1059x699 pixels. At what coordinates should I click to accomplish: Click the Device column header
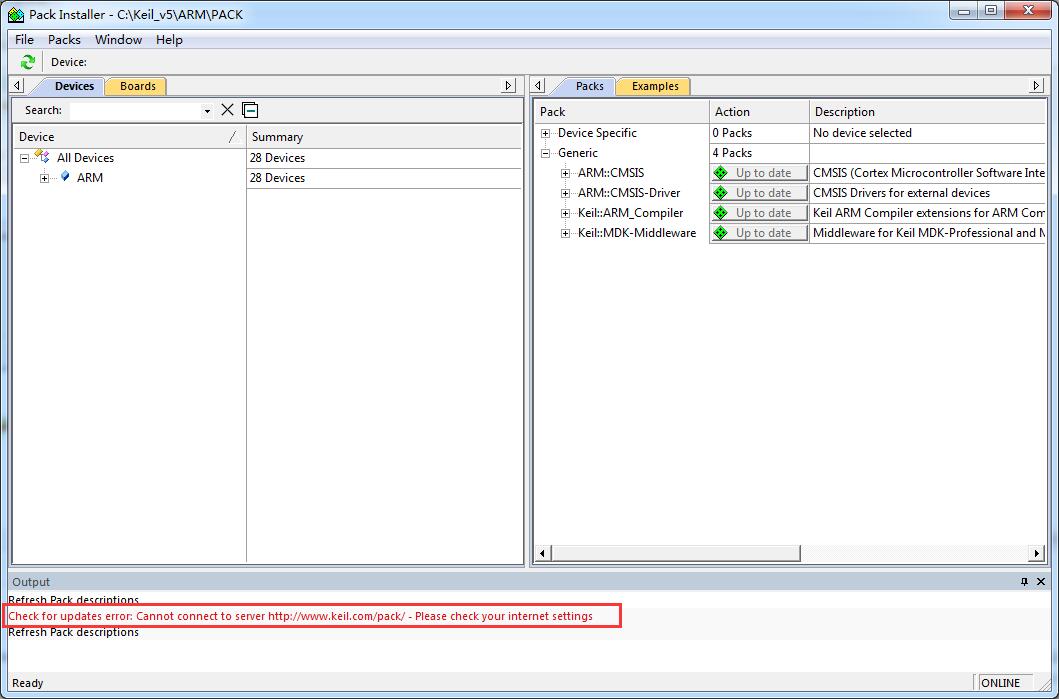(x=130, y=136)
